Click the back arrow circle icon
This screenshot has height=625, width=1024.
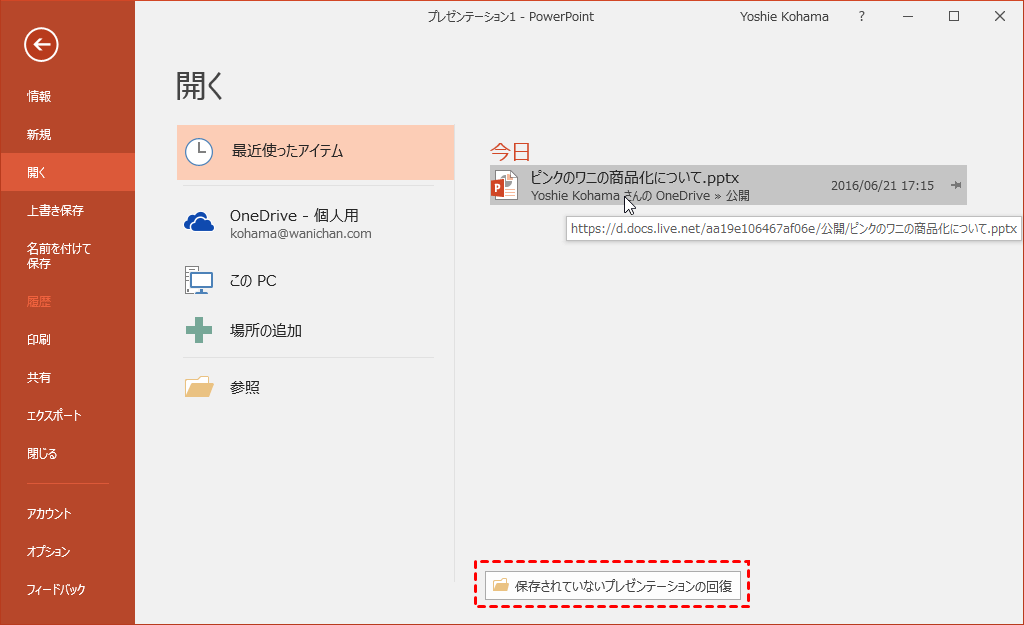41,44
